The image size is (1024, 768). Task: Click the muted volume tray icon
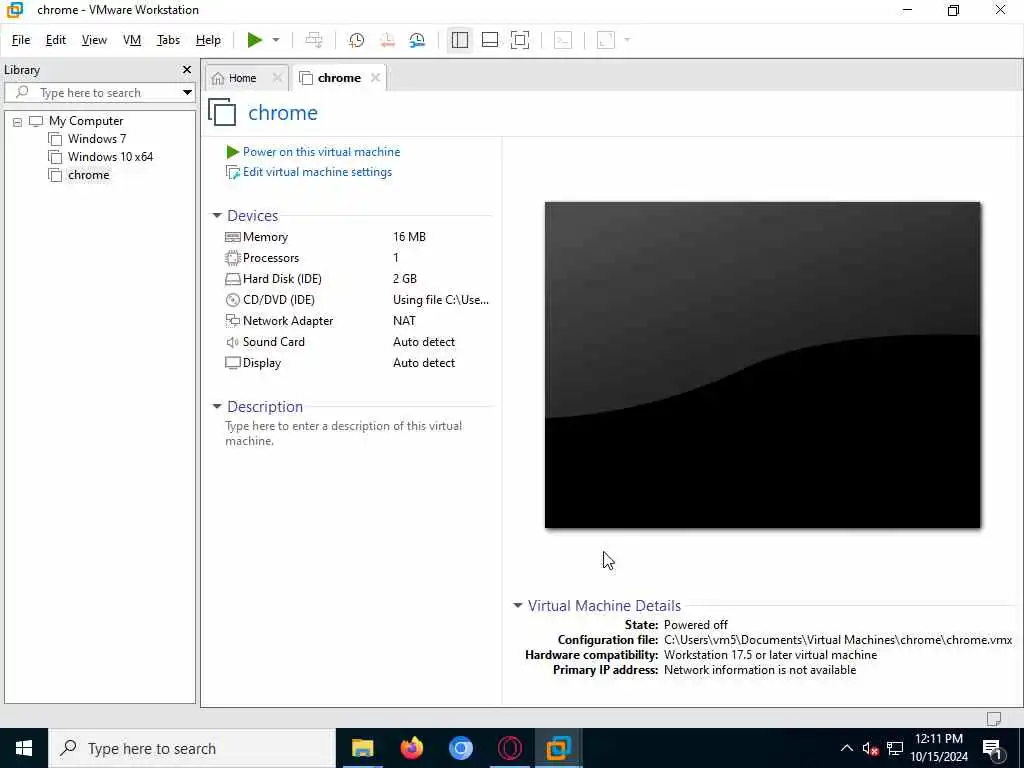pos(871,748)
